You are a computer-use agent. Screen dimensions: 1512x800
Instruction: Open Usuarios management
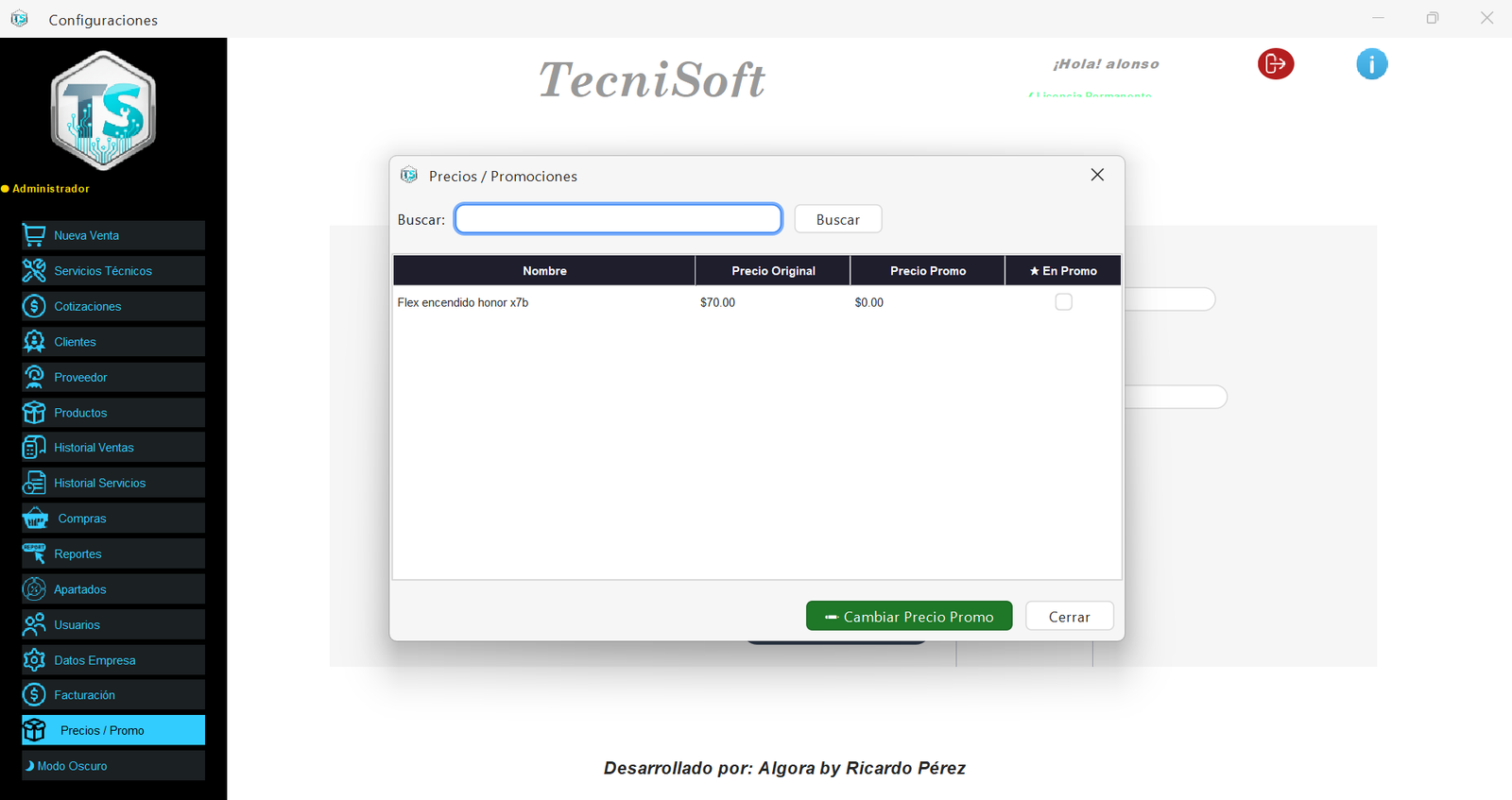[x=113, y=624]
